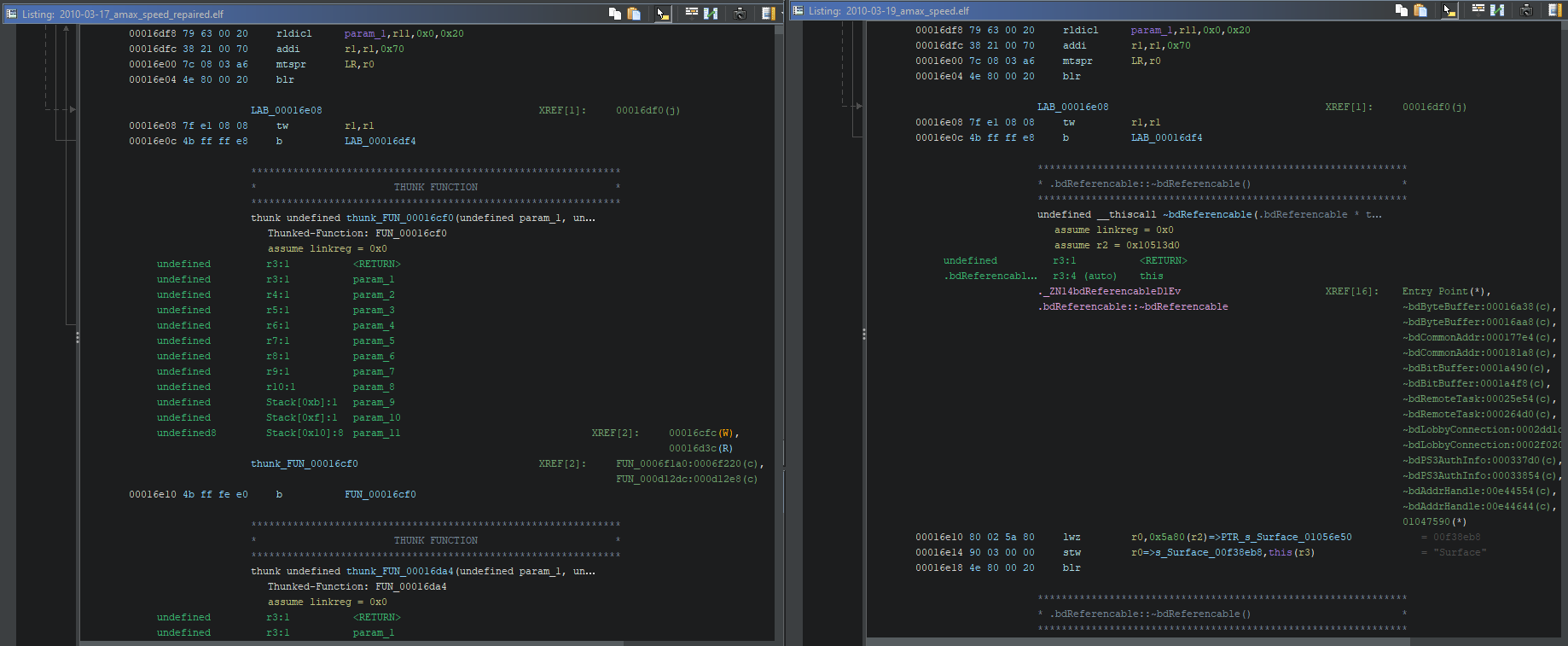Click Thunked-Function: FUN_00016cf0 line
The height and width of the screenshot is (646, 1568).
(x=357, y=234)
